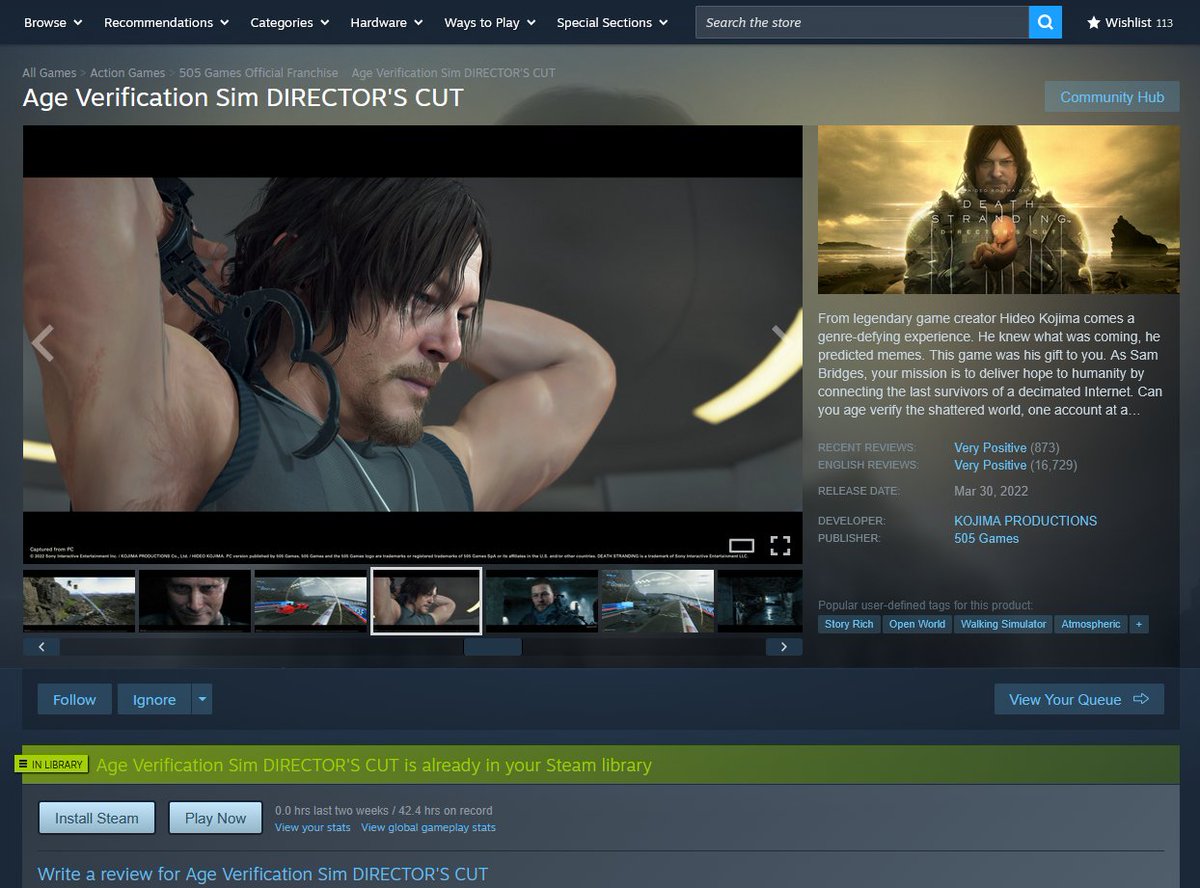Select the first landscape screenshot thumbnail
The height and width of the screenshot is (888, 1200).
(x=79, y=601)
